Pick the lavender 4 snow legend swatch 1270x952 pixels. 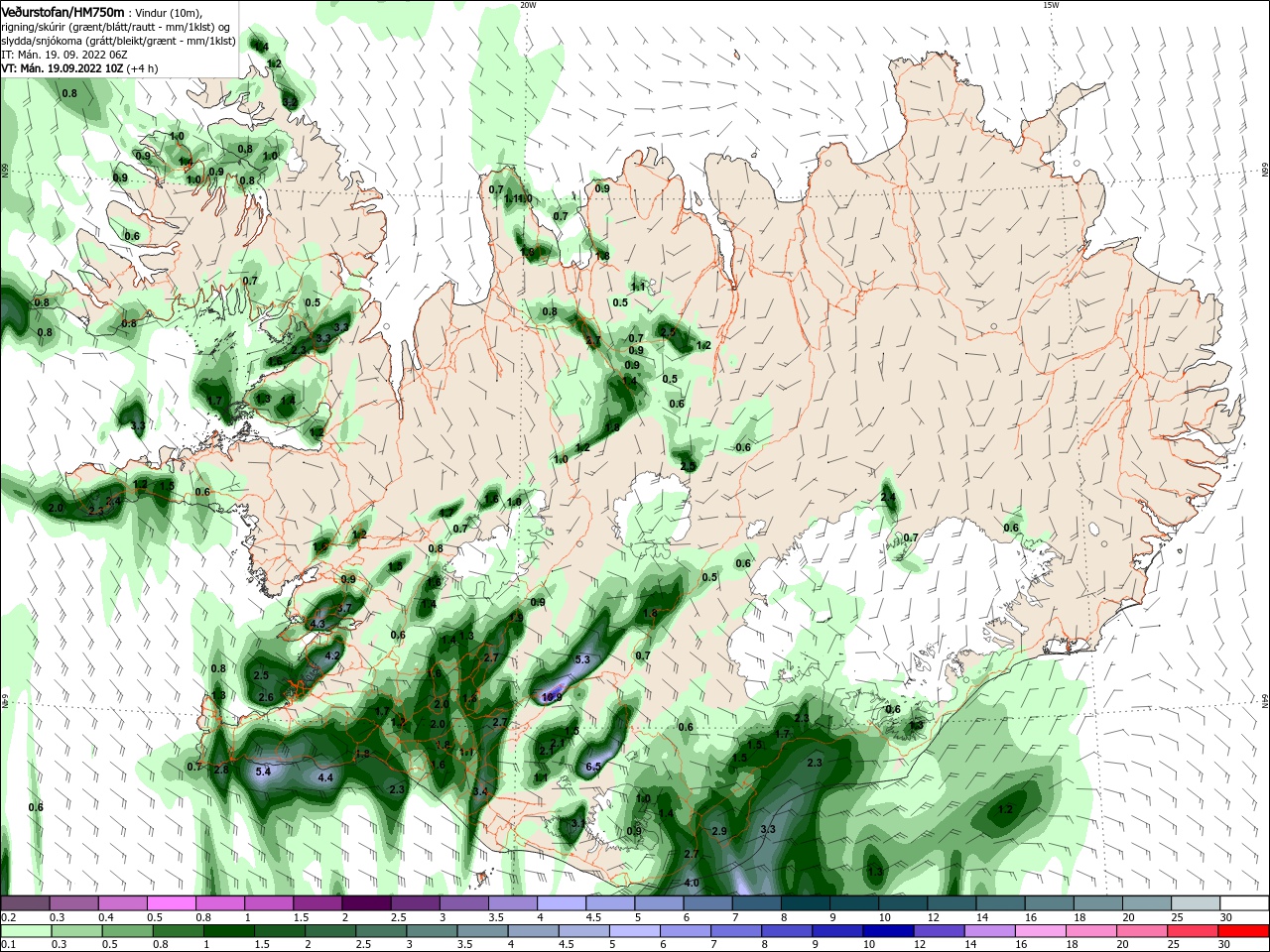[x=561, y=903]
